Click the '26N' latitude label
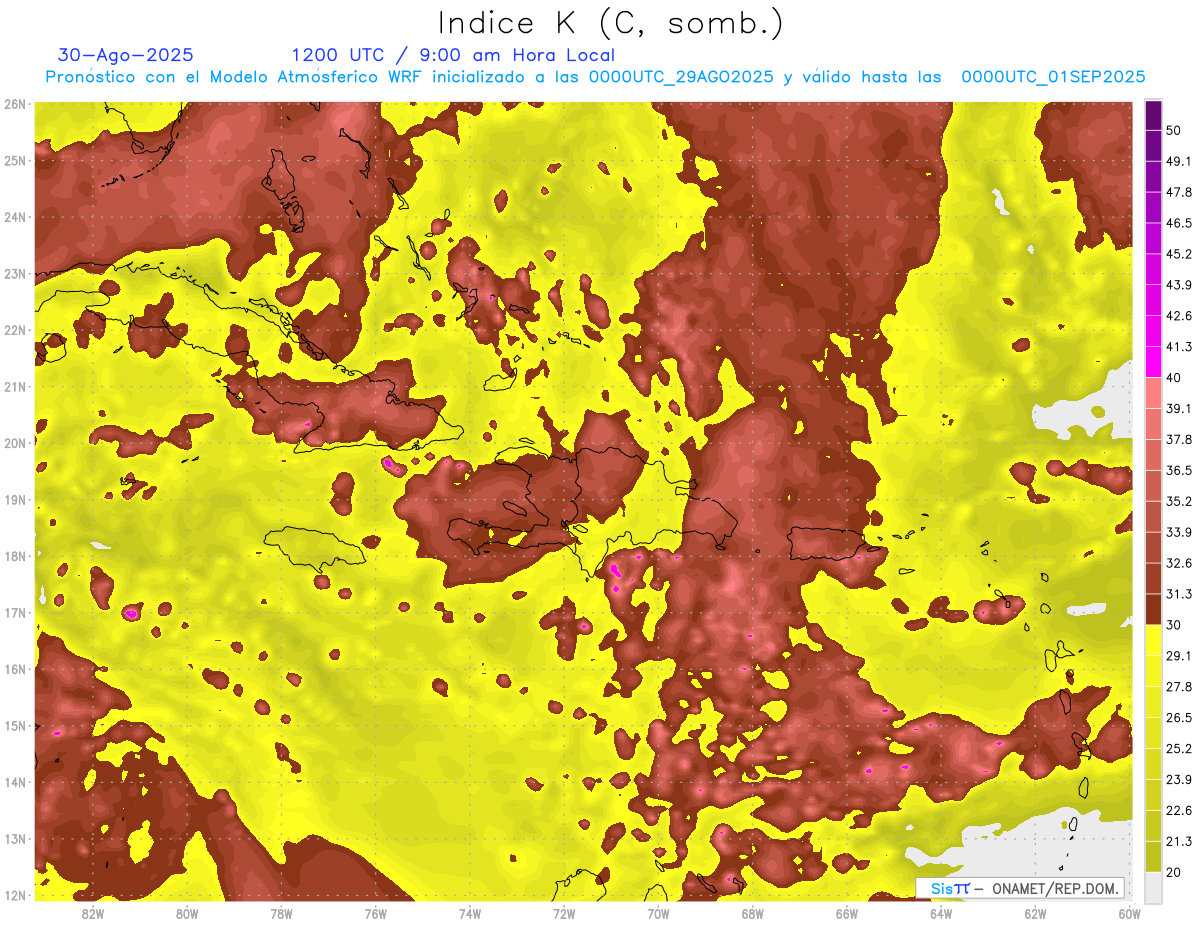The width and height of the screenshot is (1200, 927). click(14, 104)
